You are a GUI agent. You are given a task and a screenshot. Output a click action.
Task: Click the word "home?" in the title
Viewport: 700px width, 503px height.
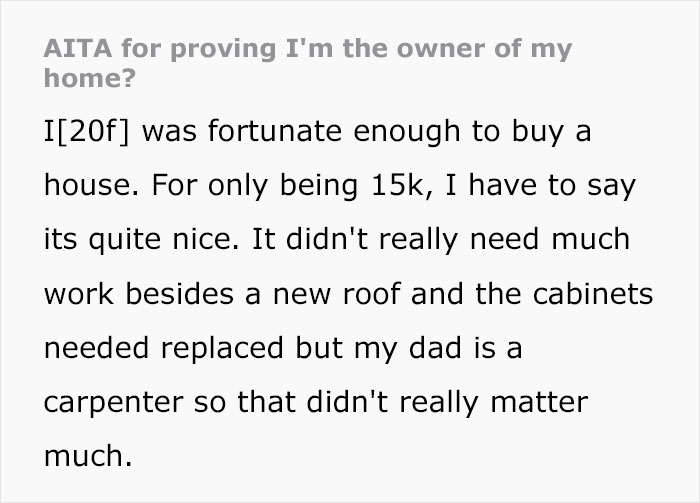[x=90, y=78]
